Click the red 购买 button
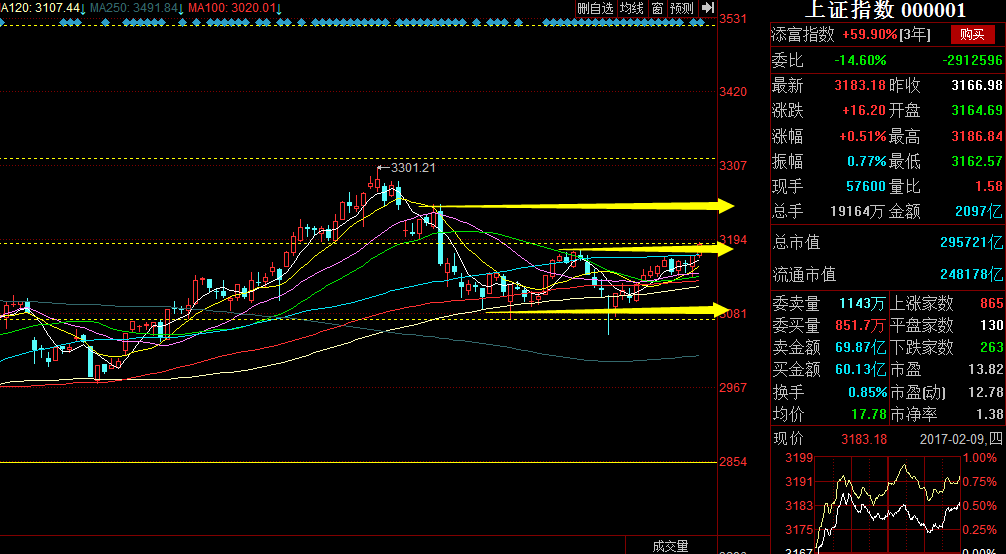The image size is (1006, 554). point(972,35)
